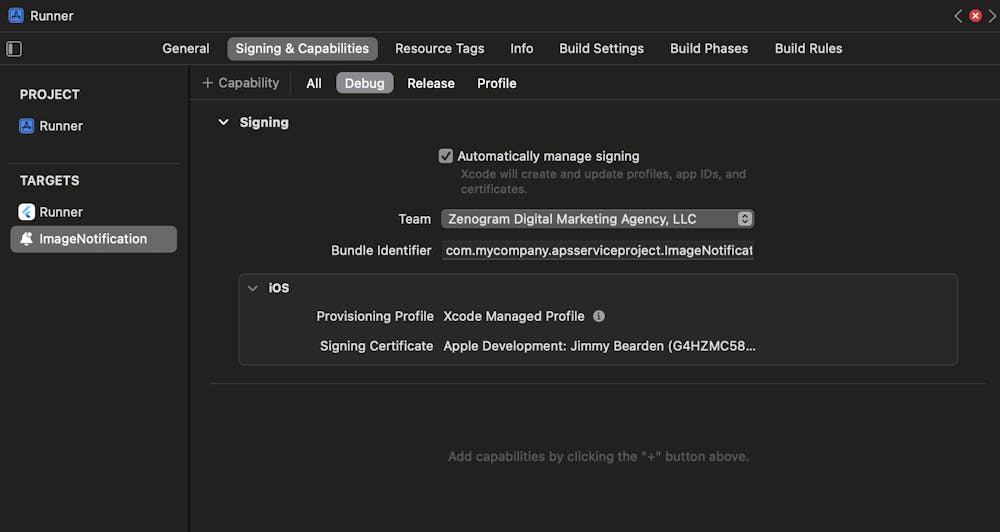
Task: Select the Release configuration filter
Action: [431, 83]
